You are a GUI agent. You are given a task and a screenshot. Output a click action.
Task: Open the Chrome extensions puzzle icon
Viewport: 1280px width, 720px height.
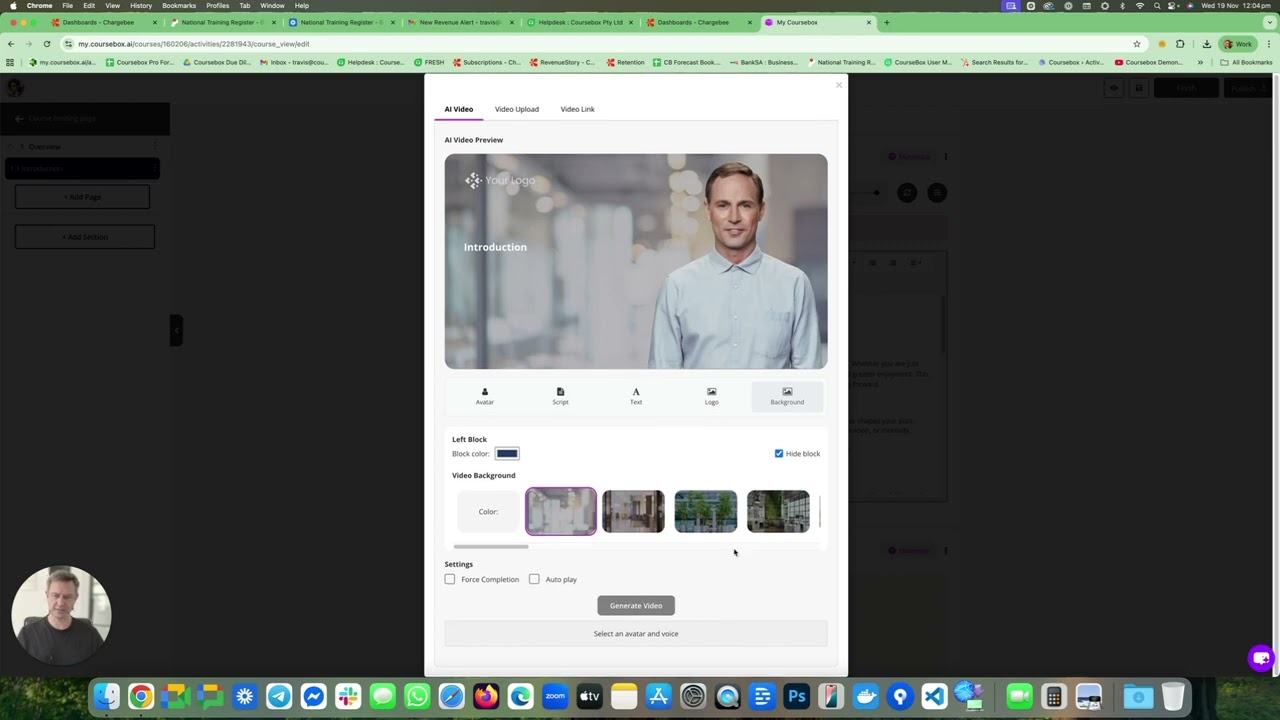click(x=1180, y=44)
